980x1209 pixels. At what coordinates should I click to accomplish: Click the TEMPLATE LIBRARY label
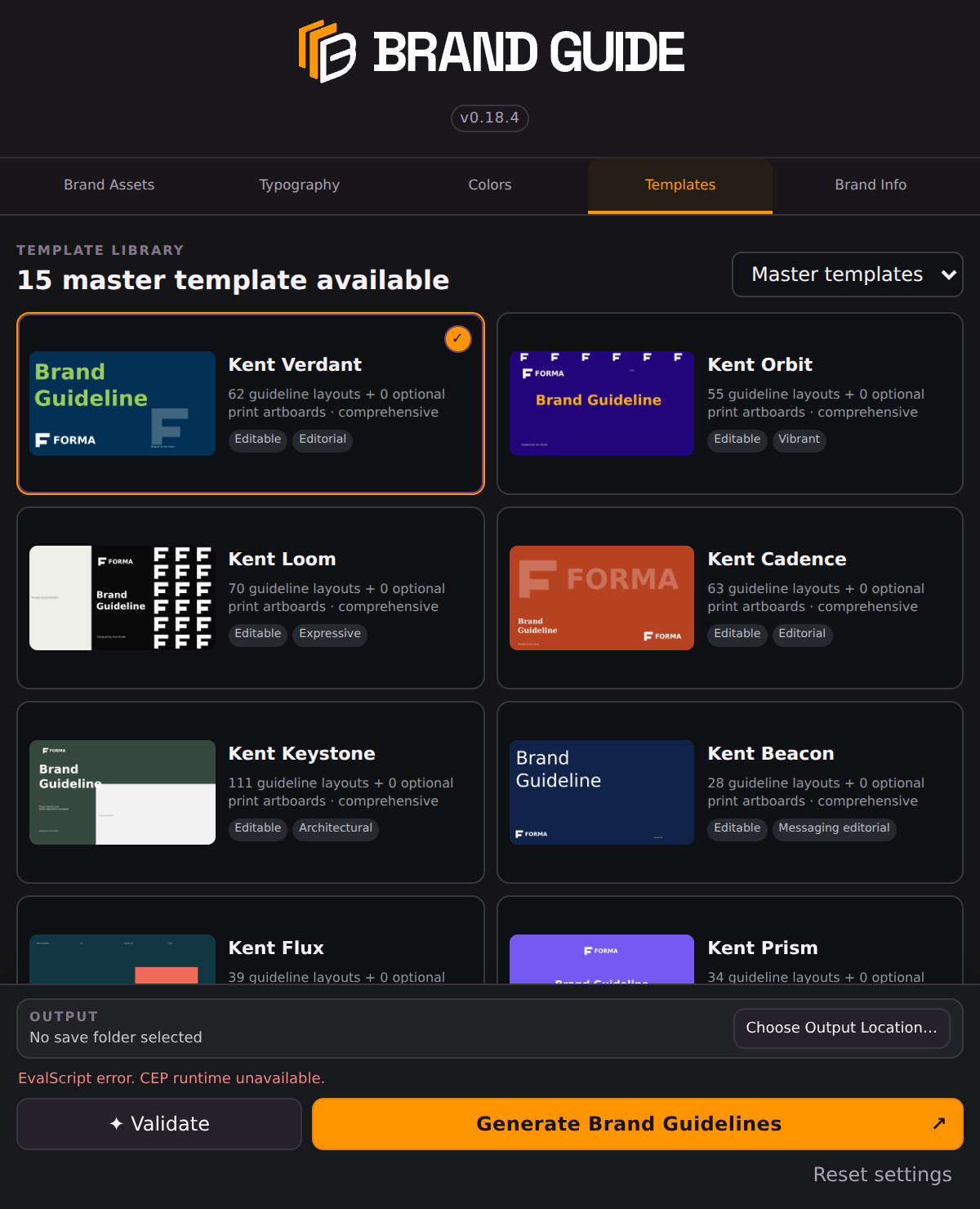(x=100, y=250)
